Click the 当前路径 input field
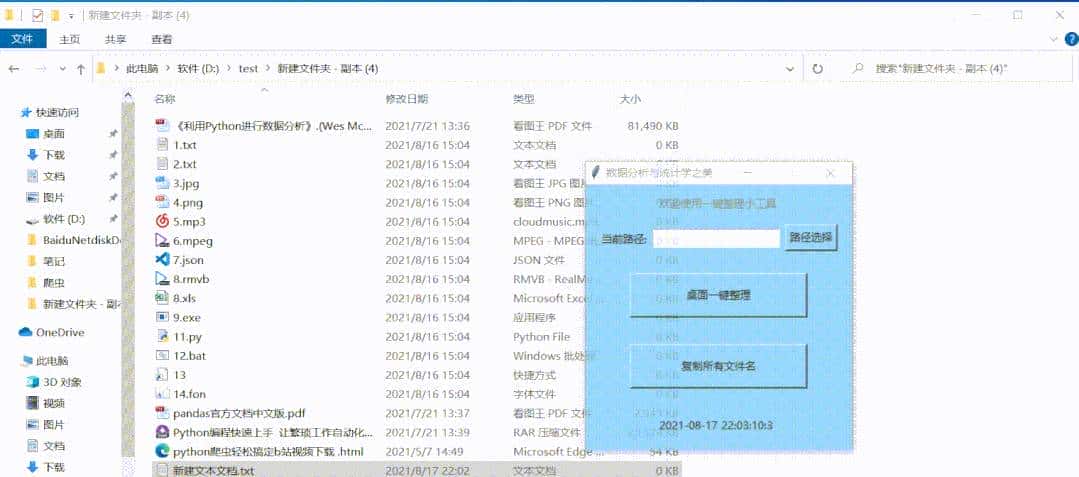Viewport: 1079px width, 477px height. [x=716, y=239]
